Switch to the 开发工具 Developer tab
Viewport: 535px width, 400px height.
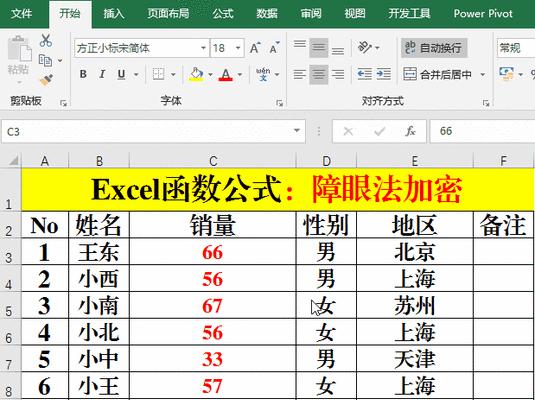[x=409, y=14]
